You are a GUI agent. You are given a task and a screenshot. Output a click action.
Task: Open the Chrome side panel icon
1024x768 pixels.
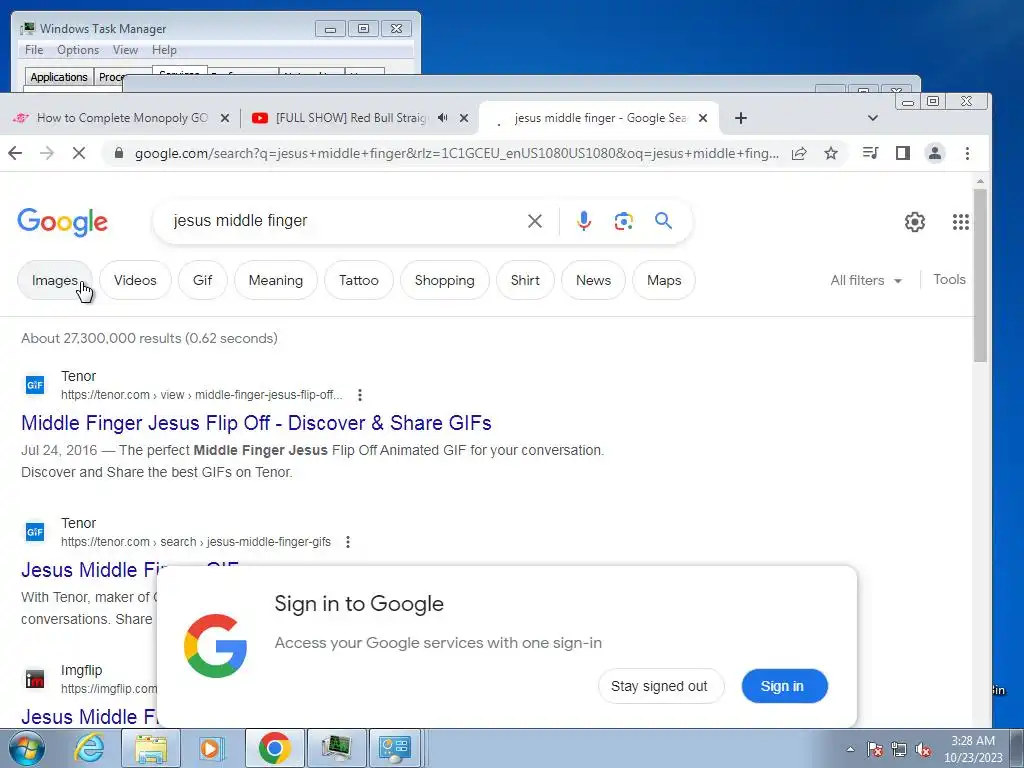pyautogui.click(x=903, y=153)
